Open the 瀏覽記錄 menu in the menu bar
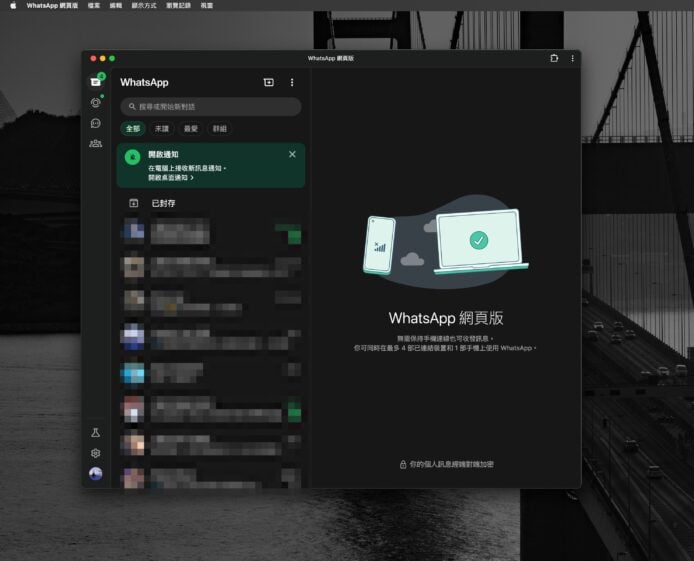 178,5
